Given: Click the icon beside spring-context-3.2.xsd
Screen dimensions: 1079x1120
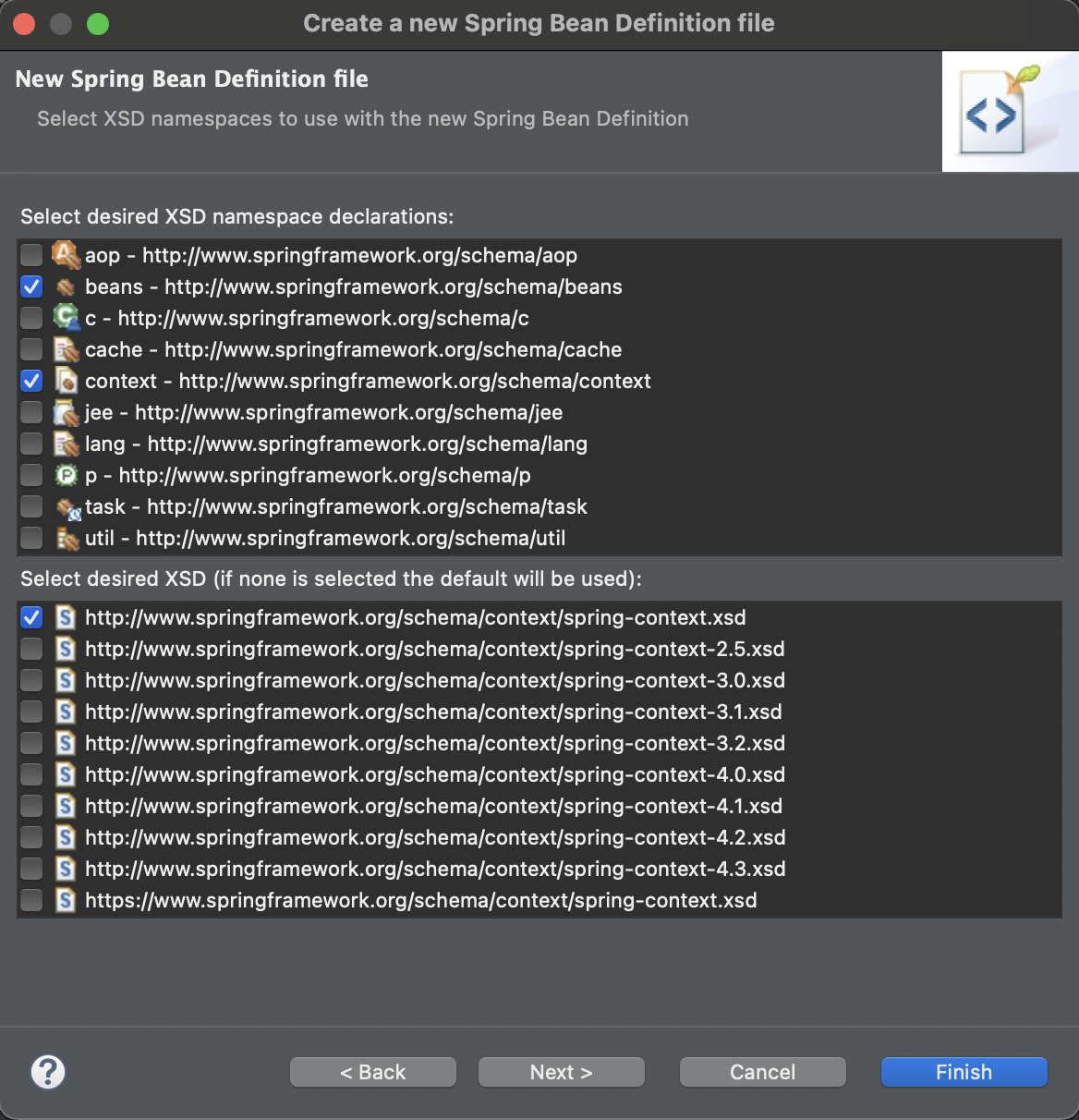Looking at the screenshot, I should point(66,743).
